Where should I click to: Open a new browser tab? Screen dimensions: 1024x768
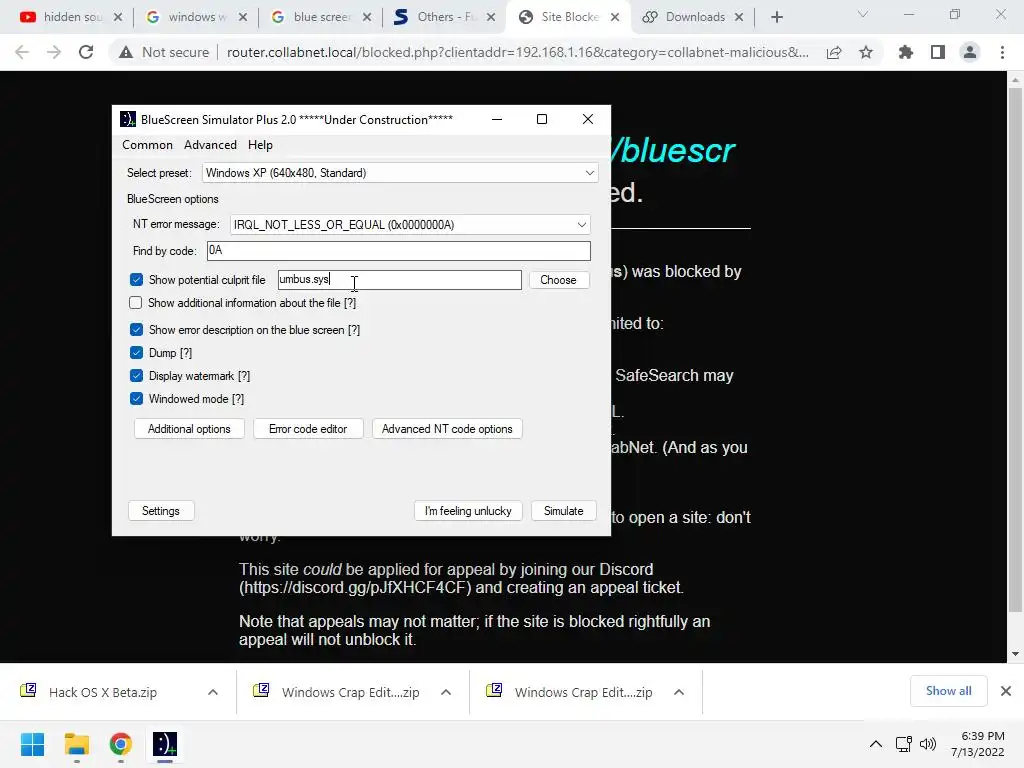[x=776, y=17]
